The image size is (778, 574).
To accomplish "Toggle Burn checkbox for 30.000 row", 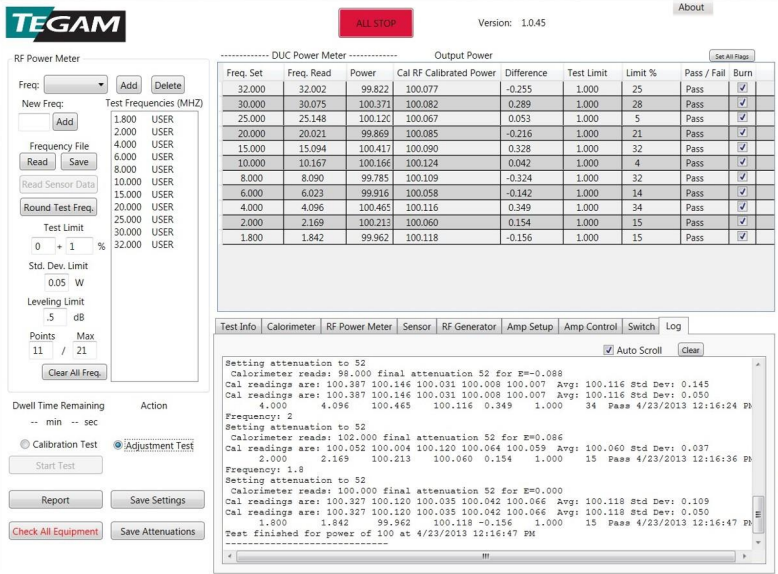I will point(742,103).
